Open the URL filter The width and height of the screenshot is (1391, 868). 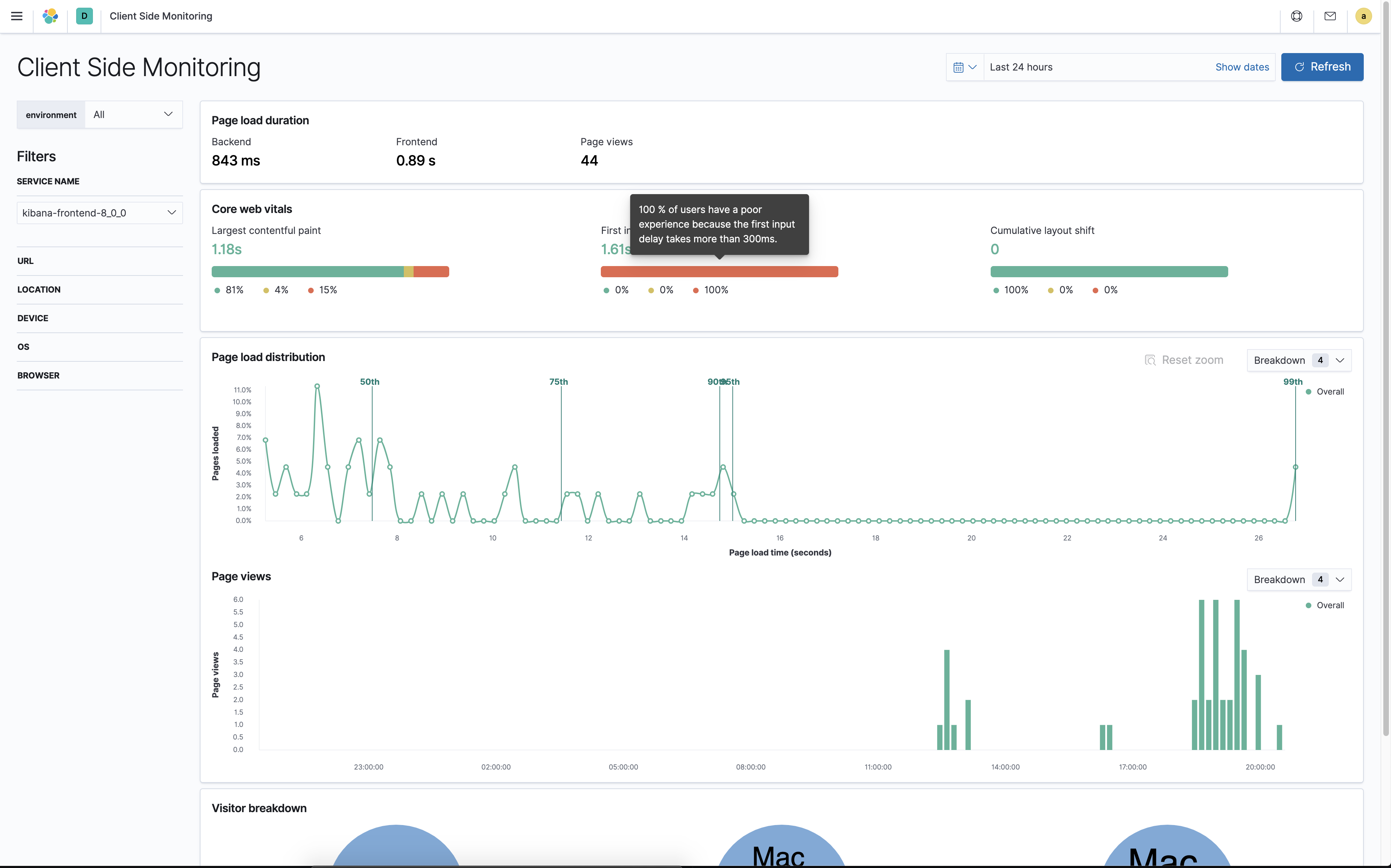(26, 260)
